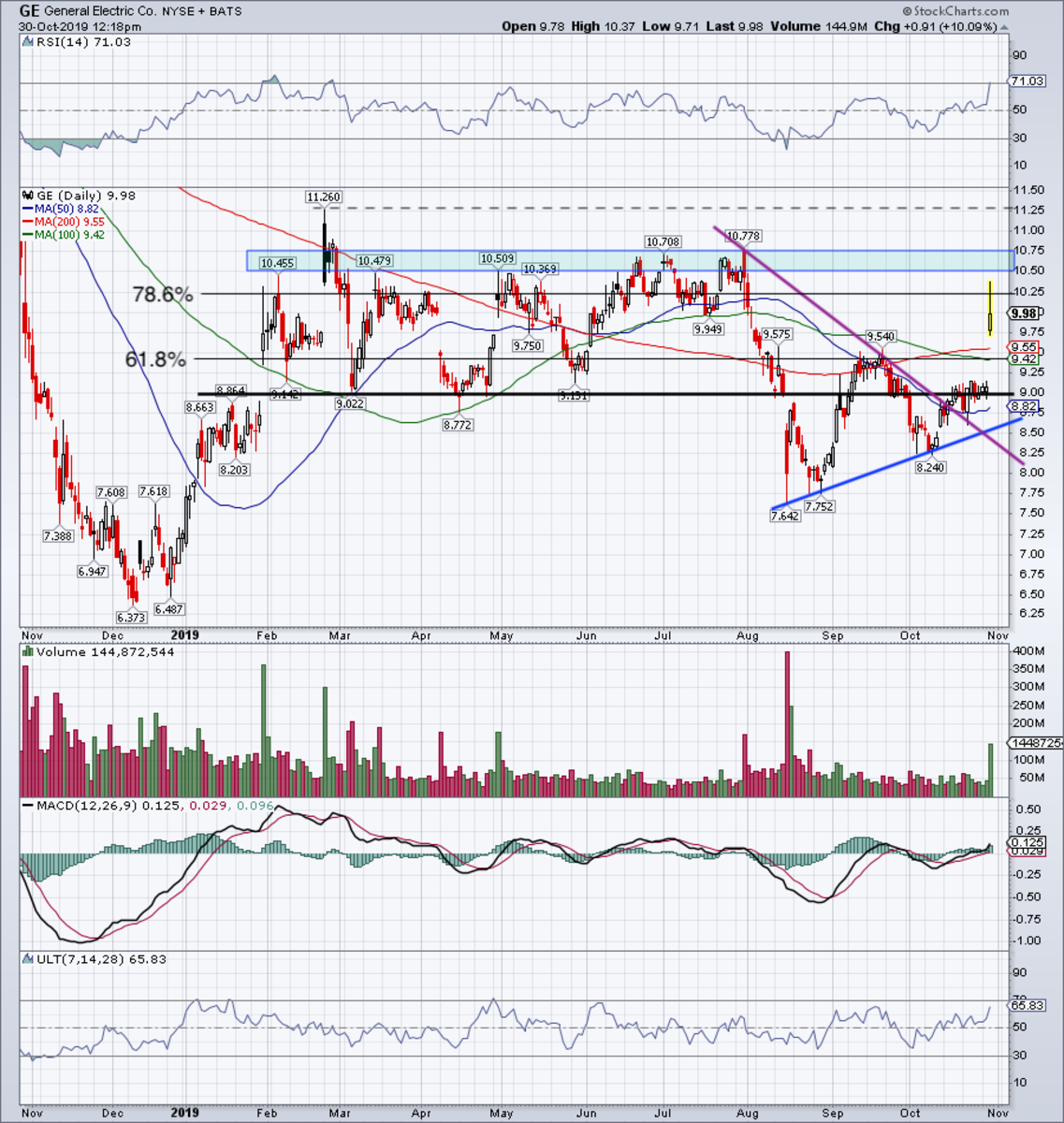Click the General Electric Co. company name

(98, 11)
